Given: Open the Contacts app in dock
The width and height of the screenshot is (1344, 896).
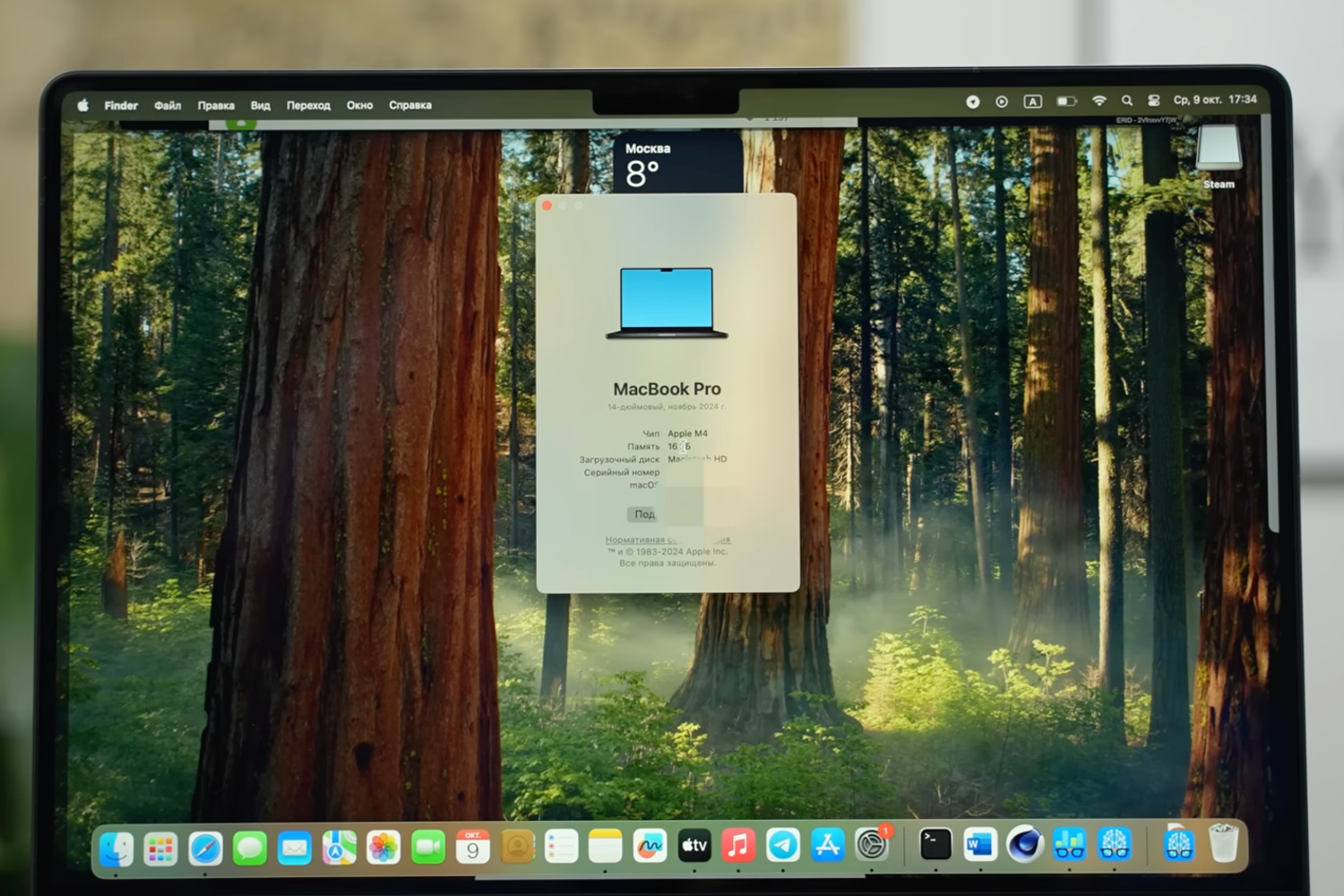Looking at the screenshot, I should tap(517, 847).
